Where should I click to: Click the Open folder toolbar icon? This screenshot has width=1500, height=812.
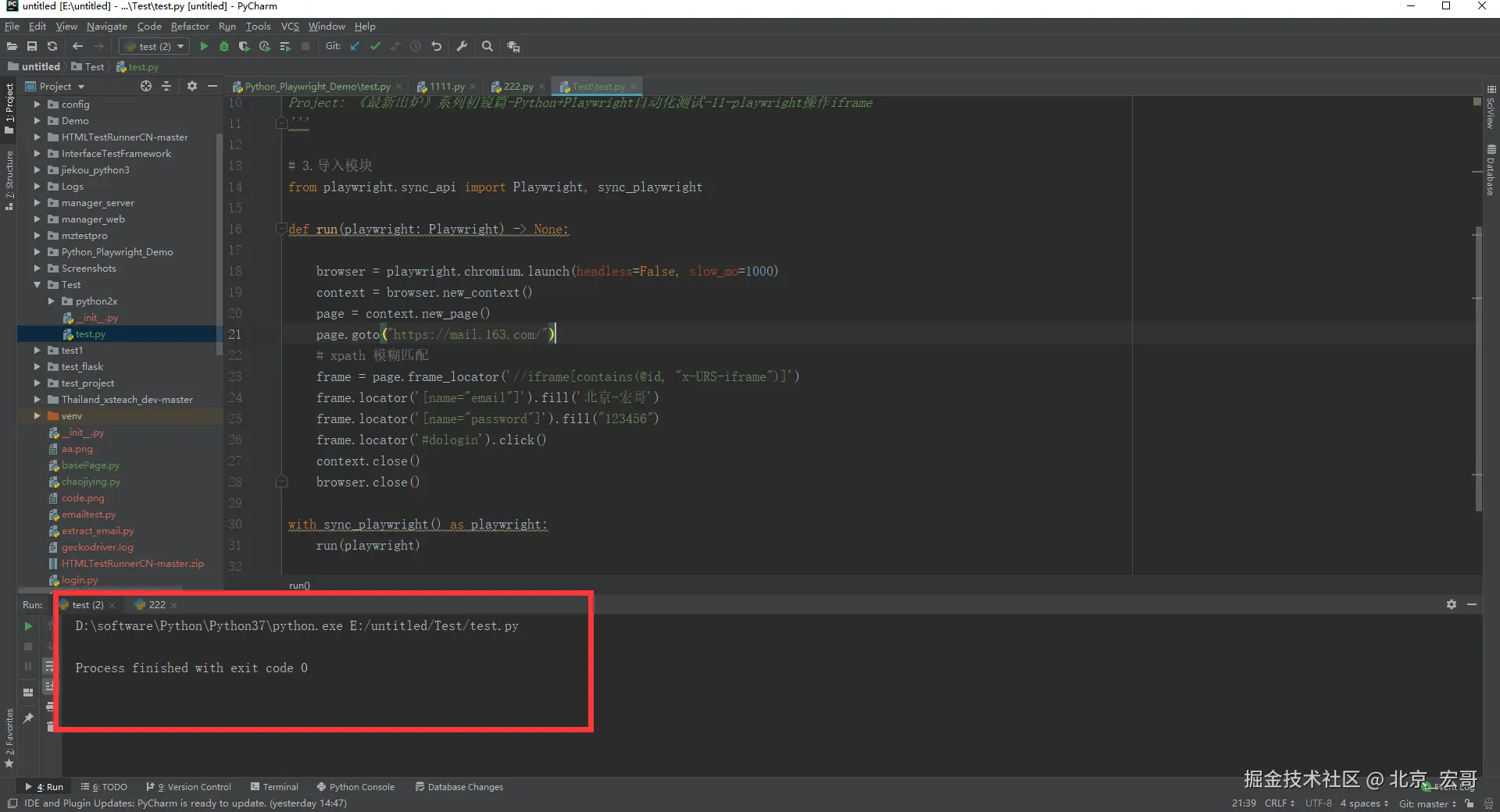coord(12,46)
